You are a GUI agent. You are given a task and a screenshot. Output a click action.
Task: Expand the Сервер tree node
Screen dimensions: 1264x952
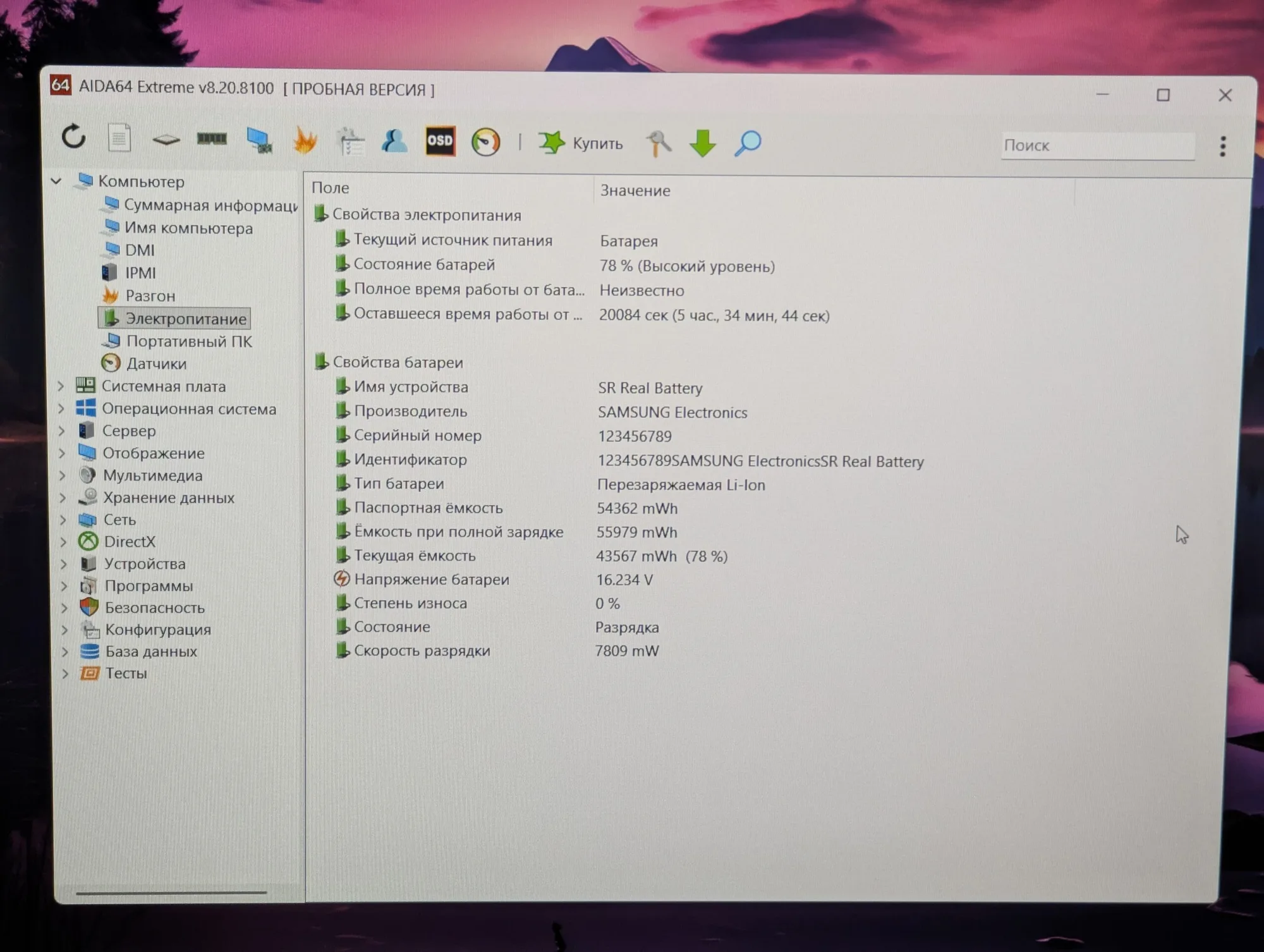pyautogui.click(x=61, y=431)
